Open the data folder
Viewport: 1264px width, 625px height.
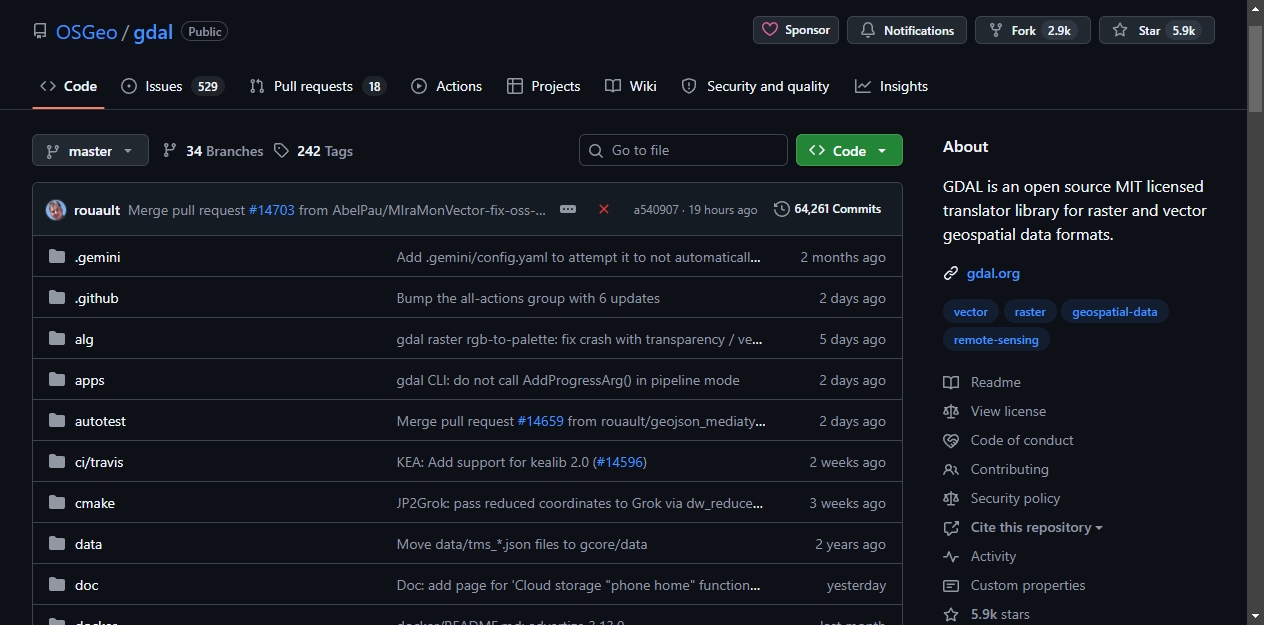click(88, 544)
